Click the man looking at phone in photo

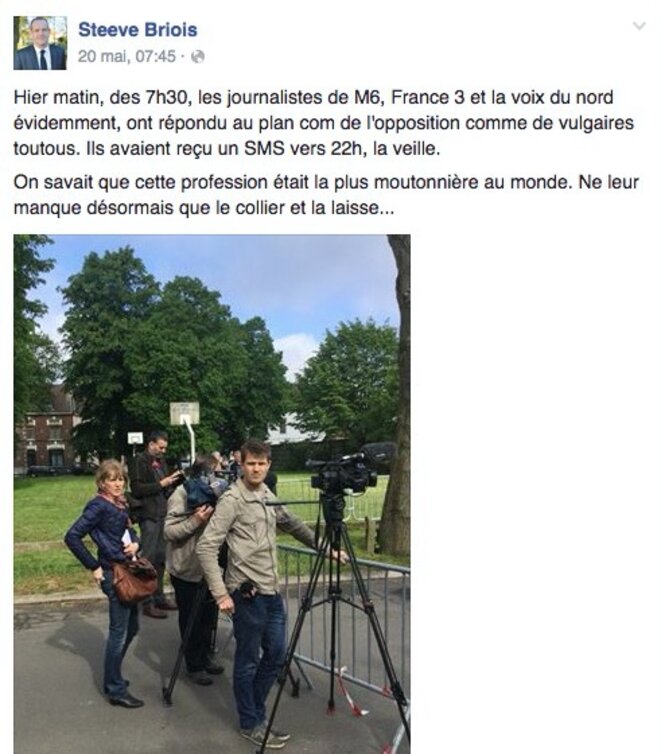[x=154, y=522]
